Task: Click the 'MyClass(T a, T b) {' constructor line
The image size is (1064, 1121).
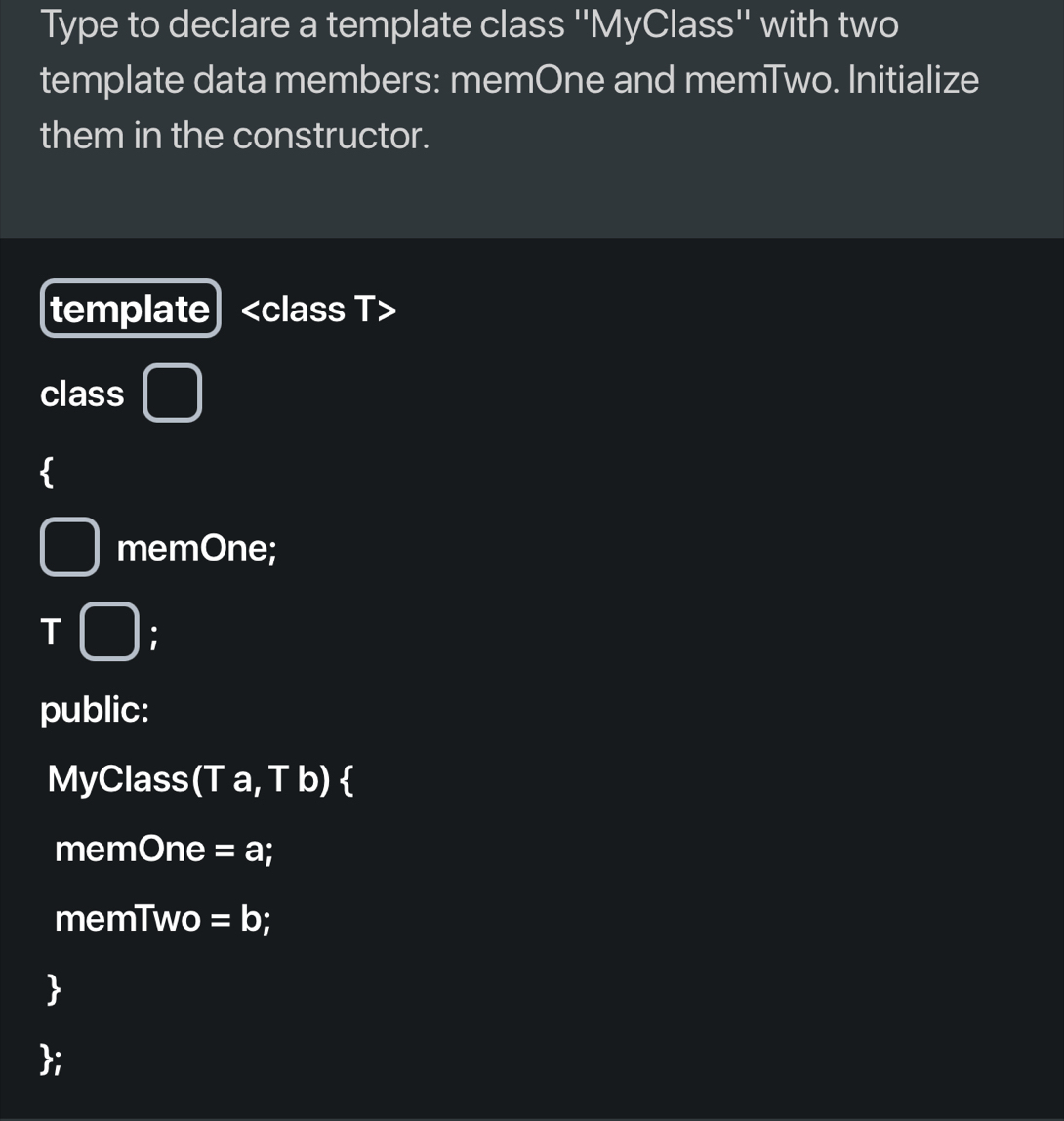Action: [202, 779]
